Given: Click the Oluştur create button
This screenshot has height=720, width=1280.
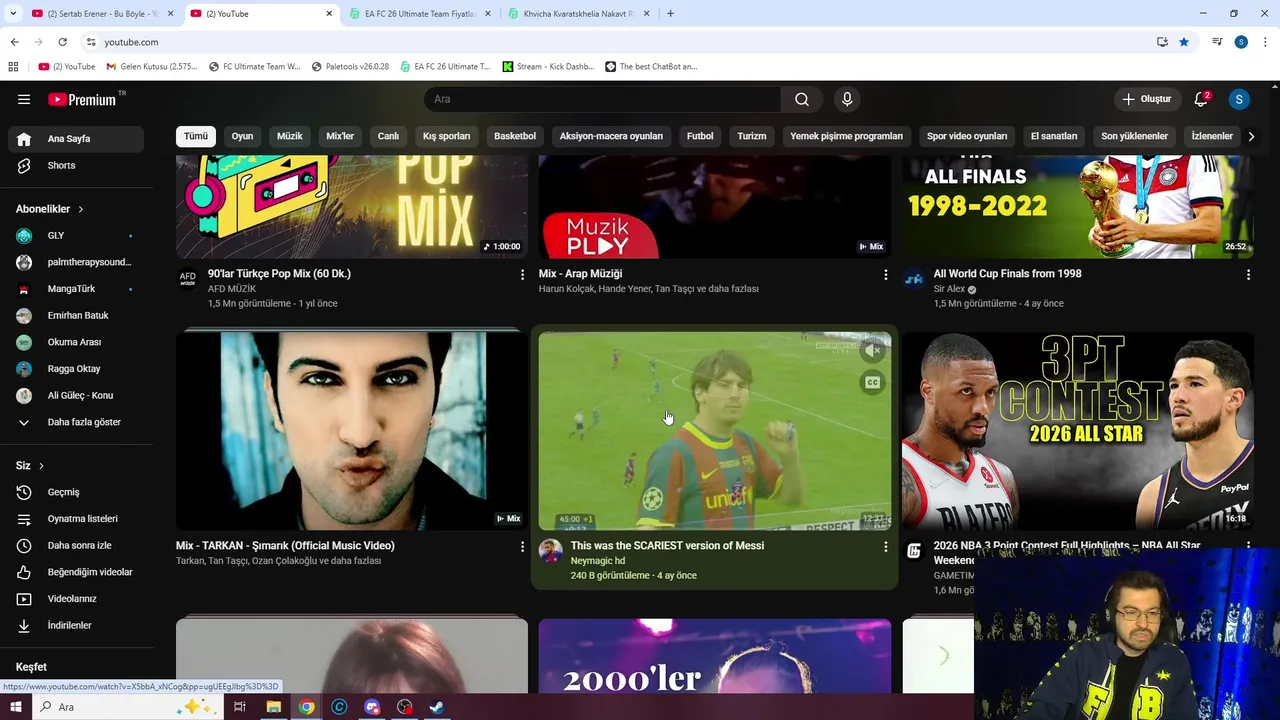Looking at the screenshot, I should pos(1146,99).
